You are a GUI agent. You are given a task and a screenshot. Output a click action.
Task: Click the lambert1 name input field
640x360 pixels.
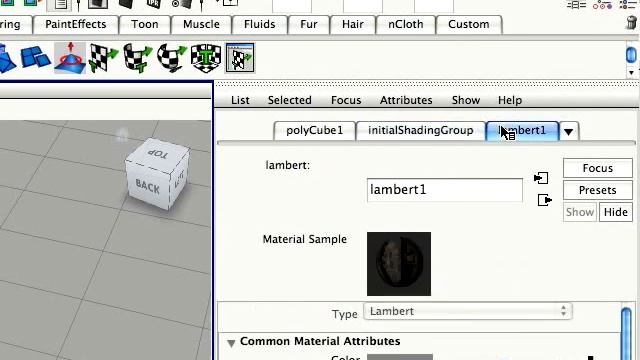pyautogui.click(x=444, y=190)
